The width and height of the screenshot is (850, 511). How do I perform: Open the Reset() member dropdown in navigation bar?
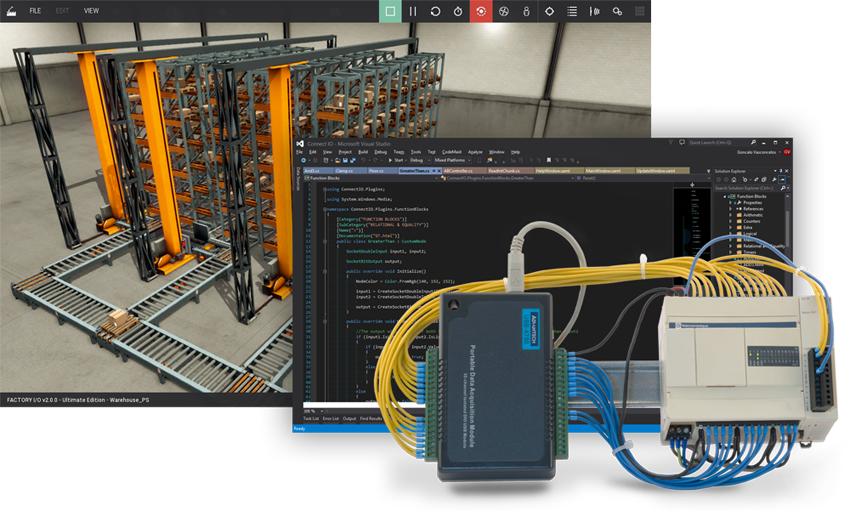coord(642,178)
